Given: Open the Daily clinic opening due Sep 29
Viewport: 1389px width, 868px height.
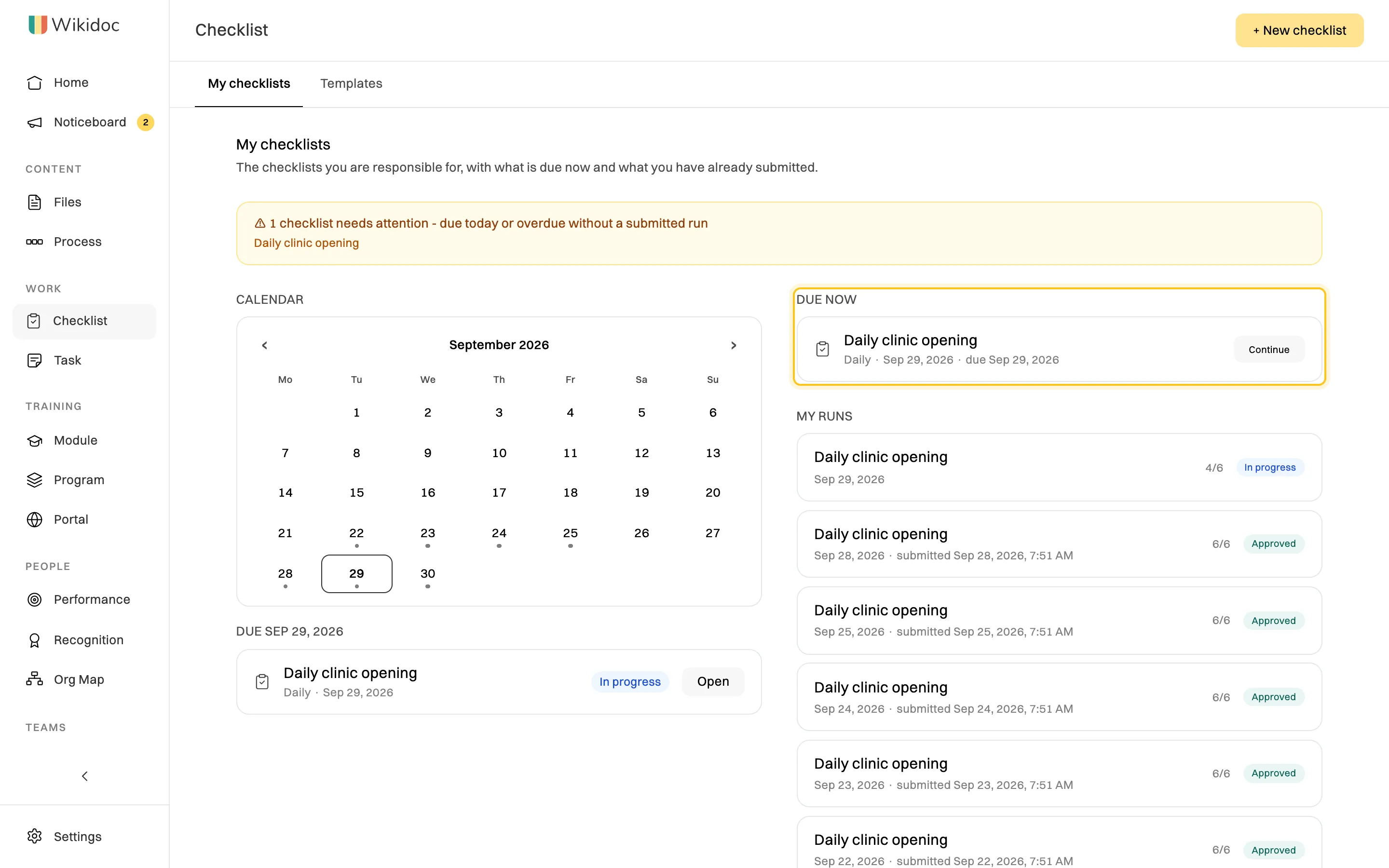Looking at the screenshot, I should point(713,682).
